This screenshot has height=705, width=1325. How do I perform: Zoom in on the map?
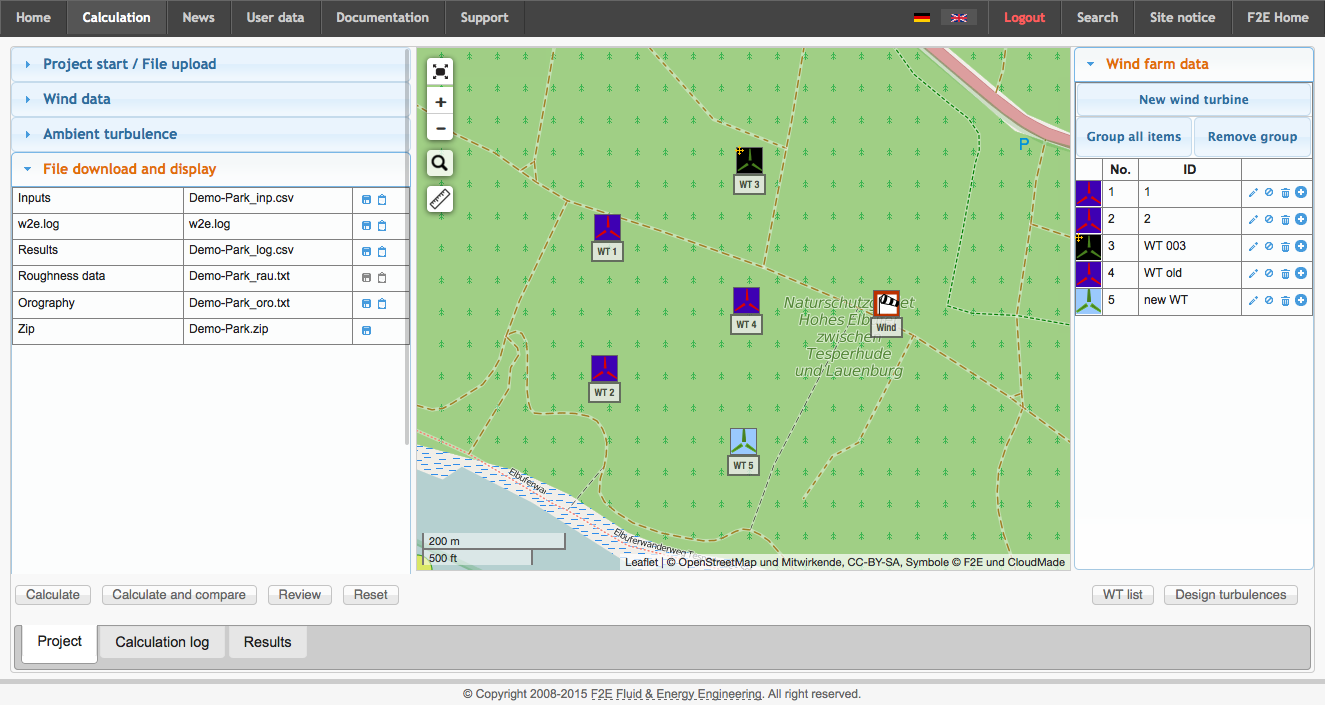click(x=440, y=102)
